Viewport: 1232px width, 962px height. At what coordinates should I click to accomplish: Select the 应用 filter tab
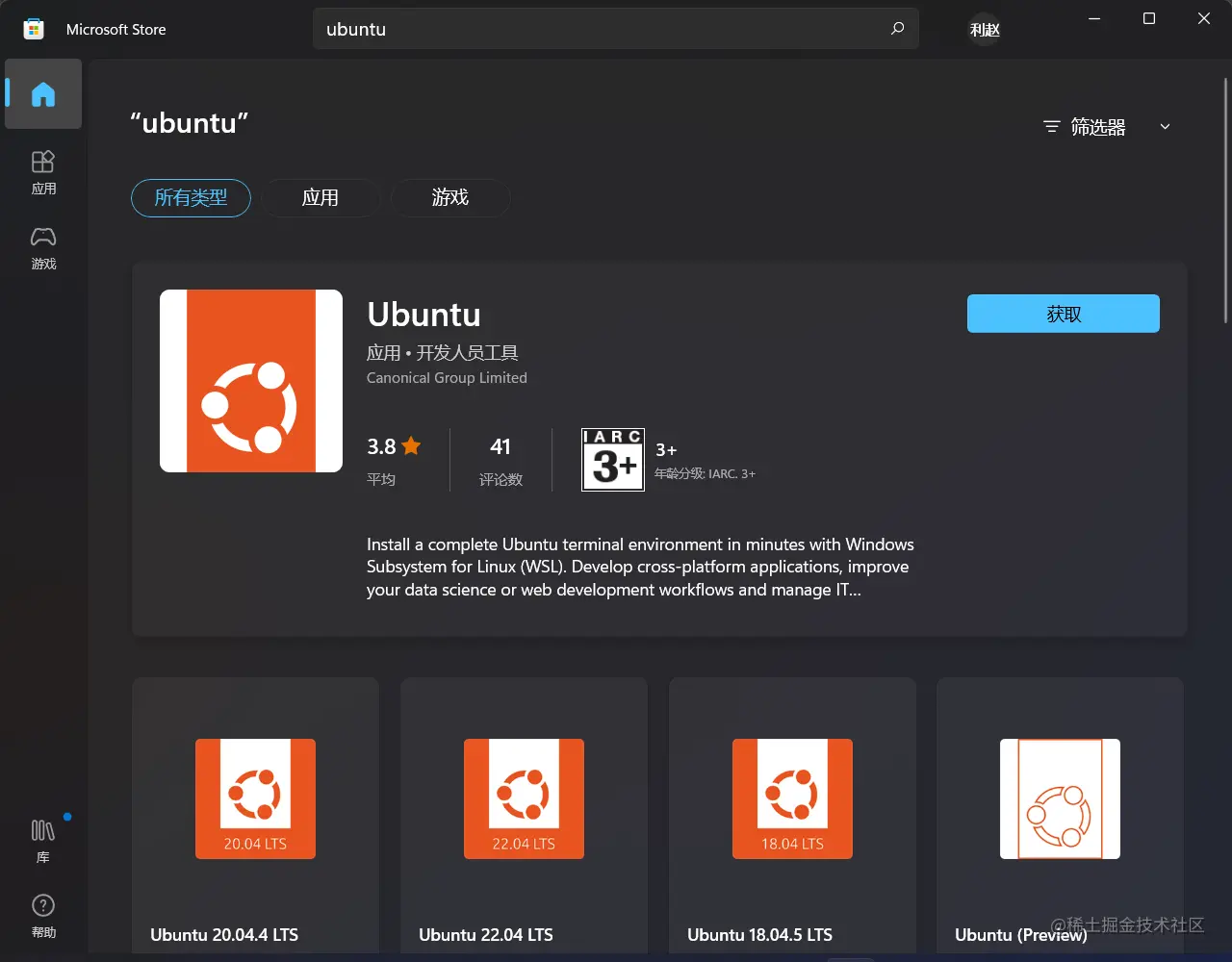coord(321,198)
